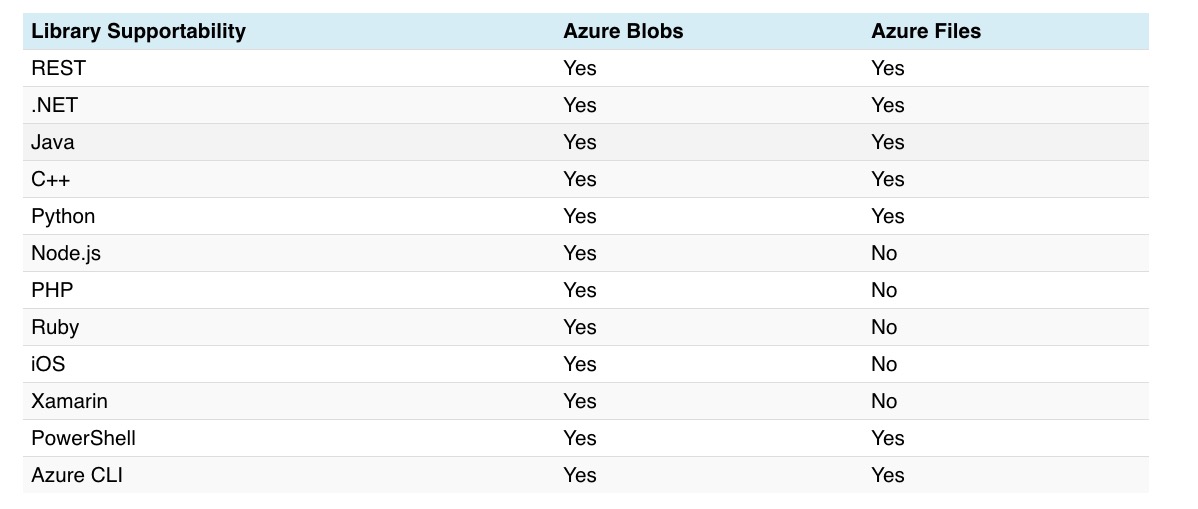1198x509 pixels.
Task: Click the Xamarin library name
Action: point(69,401)
